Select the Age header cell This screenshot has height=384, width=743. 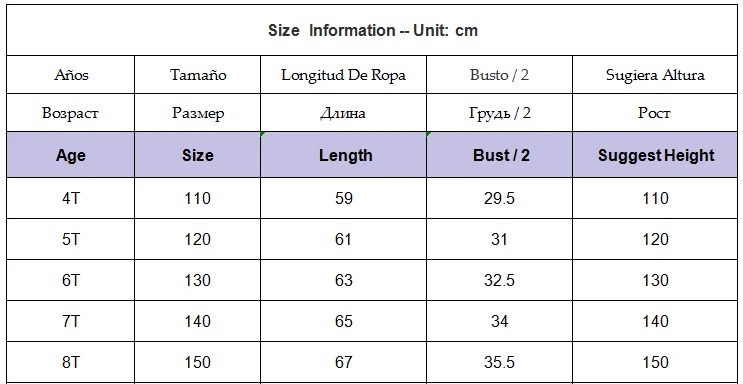tap(71, 155)
